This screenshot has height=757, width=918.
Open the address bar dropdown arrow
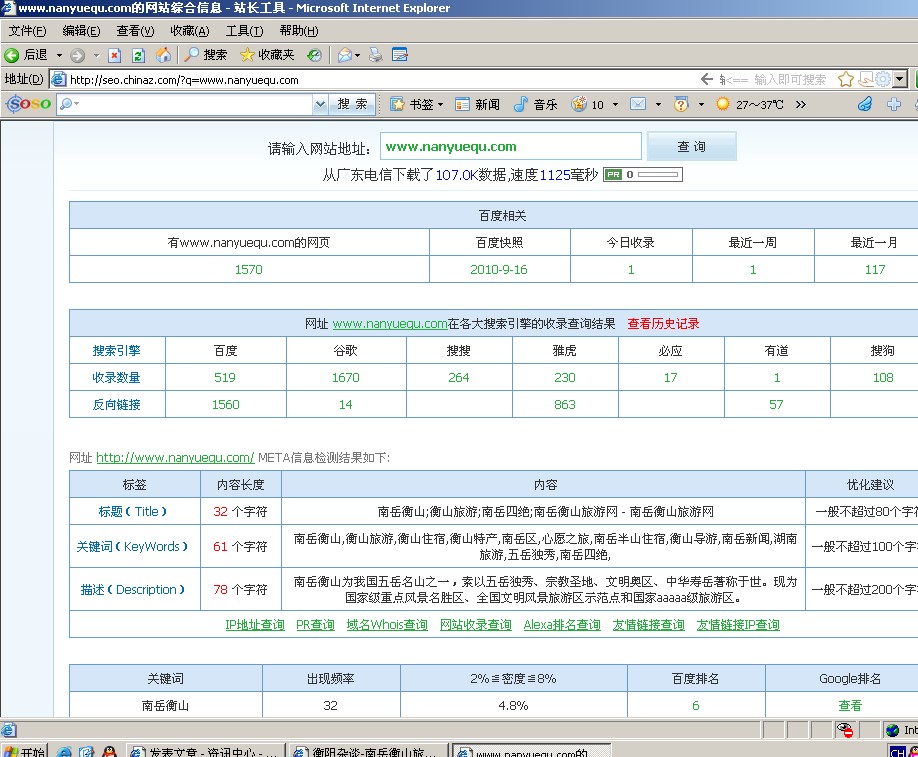[900, 79]
